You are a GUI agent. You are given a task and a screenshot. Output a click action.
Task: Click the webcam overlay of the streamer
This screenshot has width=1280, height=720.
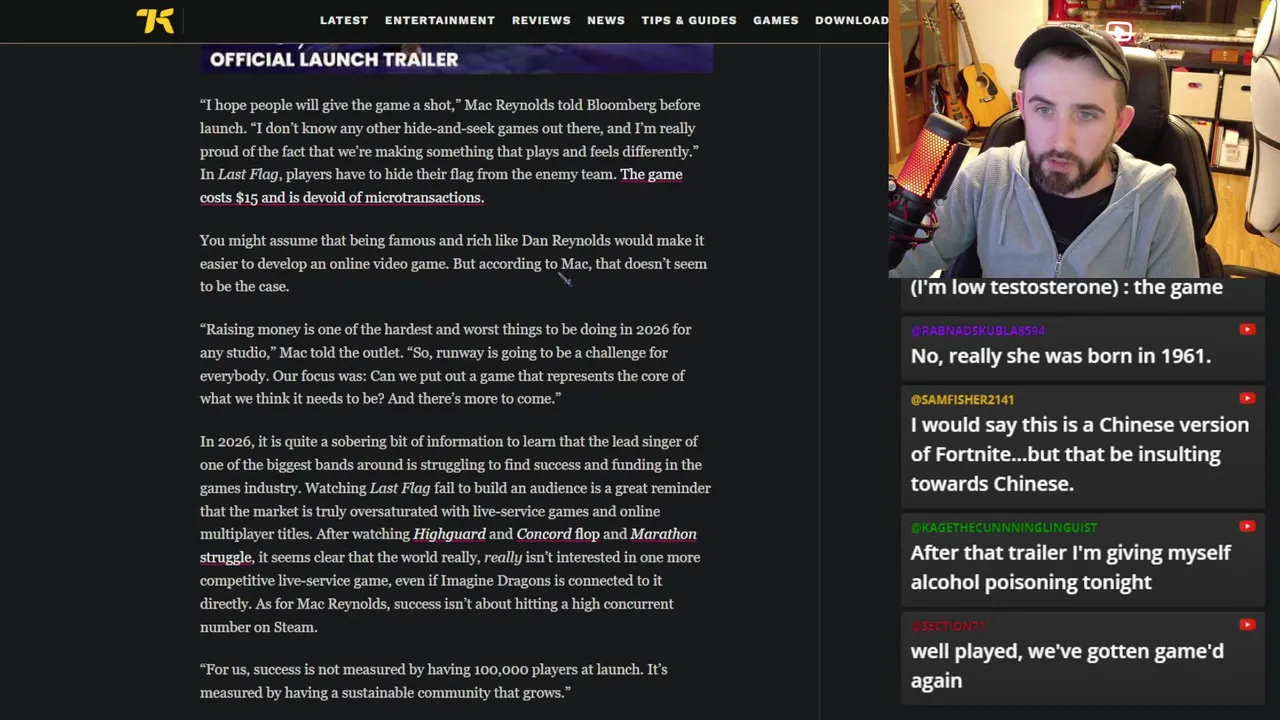click(x=1084, y=138)
